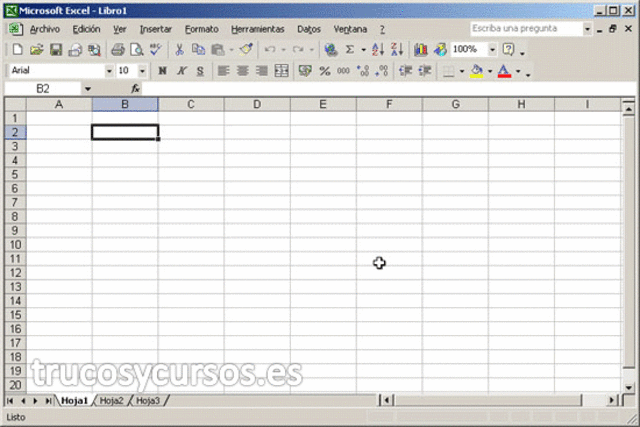This screenshot has height=427, width=640.
Task: Expand the Borders dropdown arrow
Action: tap(462, 71)
